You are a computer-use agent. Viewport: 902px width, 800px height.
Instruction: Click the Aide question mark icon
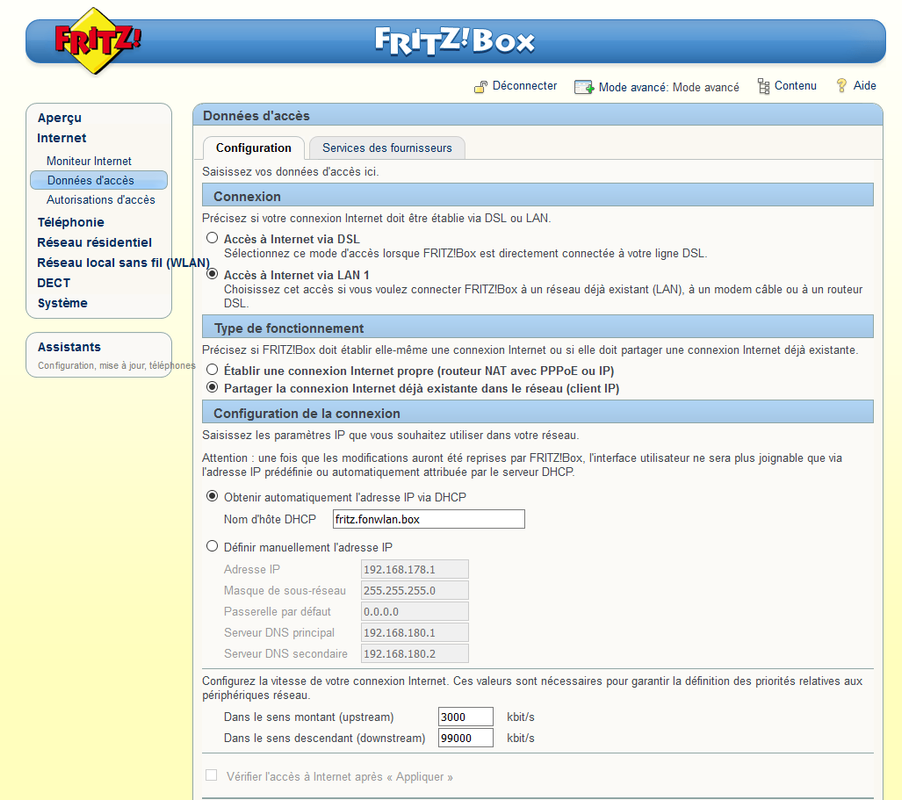(842, 86)
